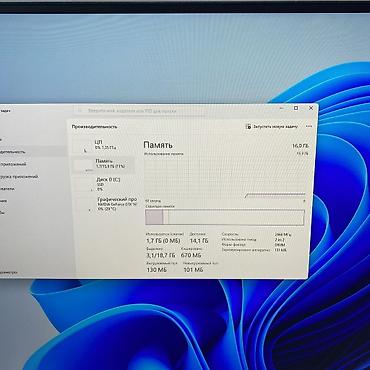Click the ЦП mini graph thumbnail
Image resolution: width=370 pixels, height=370 pixels.
pyautogui.click(x=83, y=146)
